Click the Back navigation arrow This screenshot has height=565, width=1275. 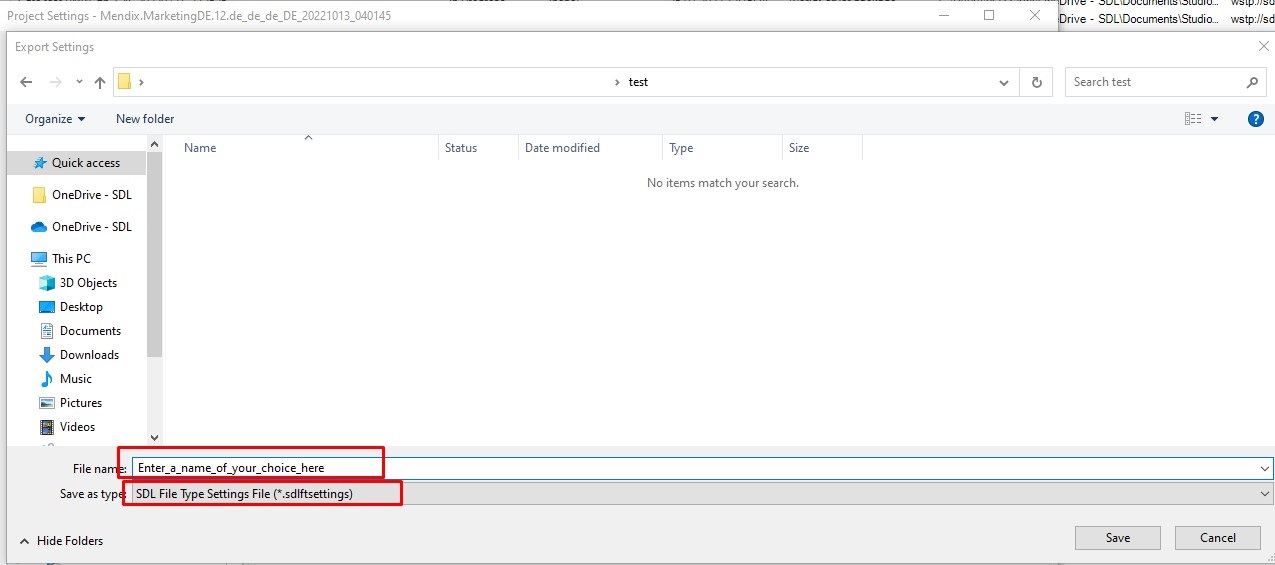[26, 82]
